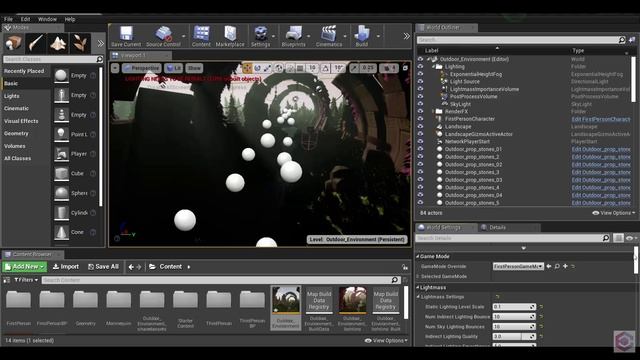Image resolution: width=640 pixels, height=360 pixels.
Task: Select PostProcessVolume in the World Outliner
Action: point(473,97)
